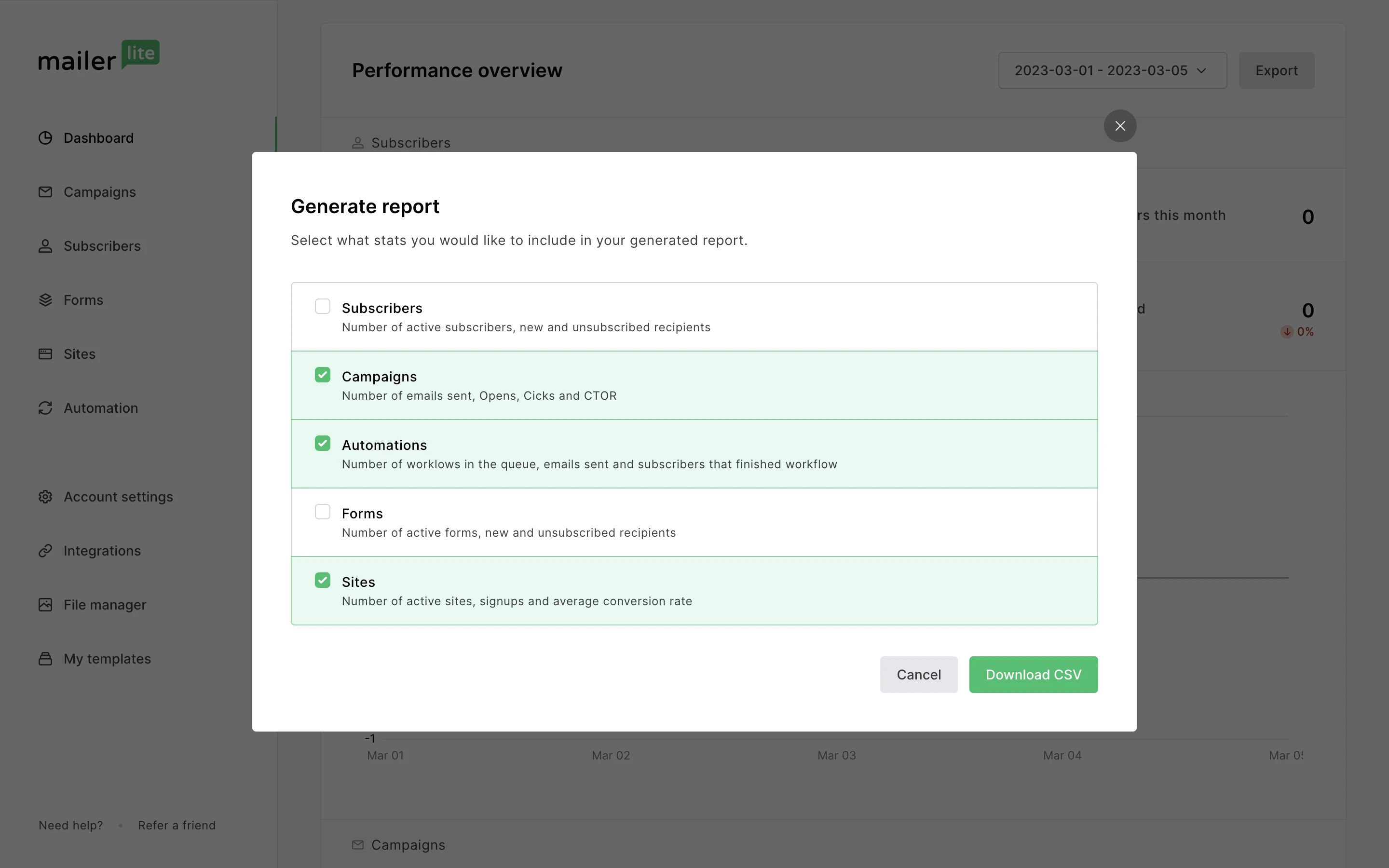Click the Subscribers person icon in sidebar
The image size is (1389, 868).
(45, 246)
